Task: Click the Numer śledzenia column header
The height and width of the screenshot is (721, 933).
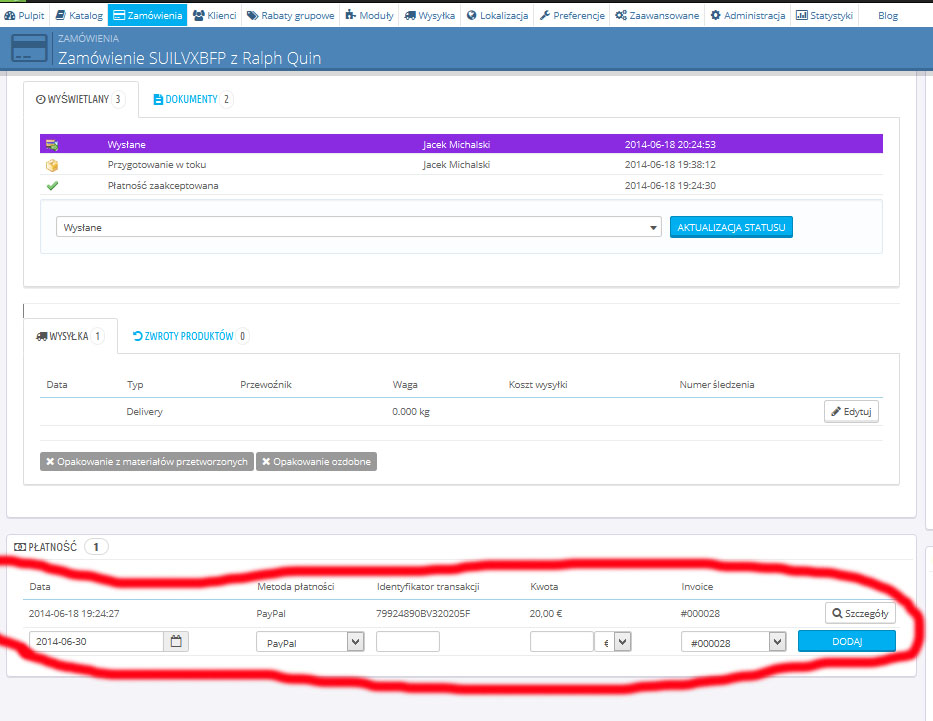Action: [x=717, y=385]
